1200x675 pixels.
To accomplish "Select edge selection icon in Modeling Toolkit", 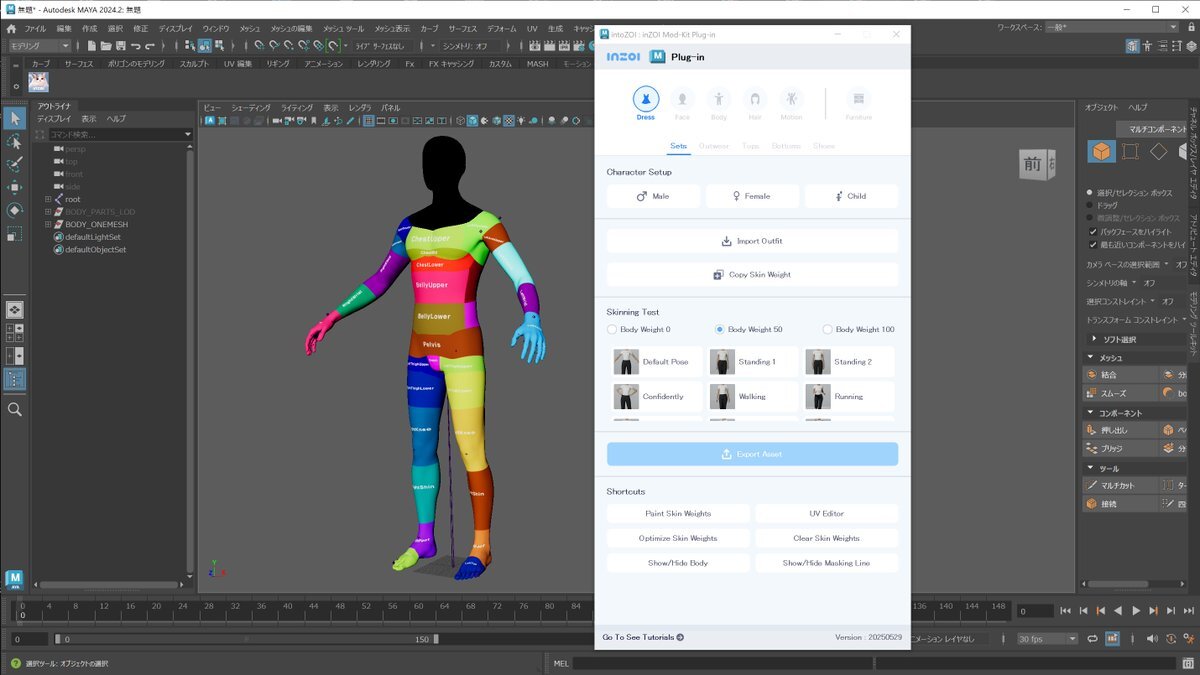I will tap(1159, 152).
